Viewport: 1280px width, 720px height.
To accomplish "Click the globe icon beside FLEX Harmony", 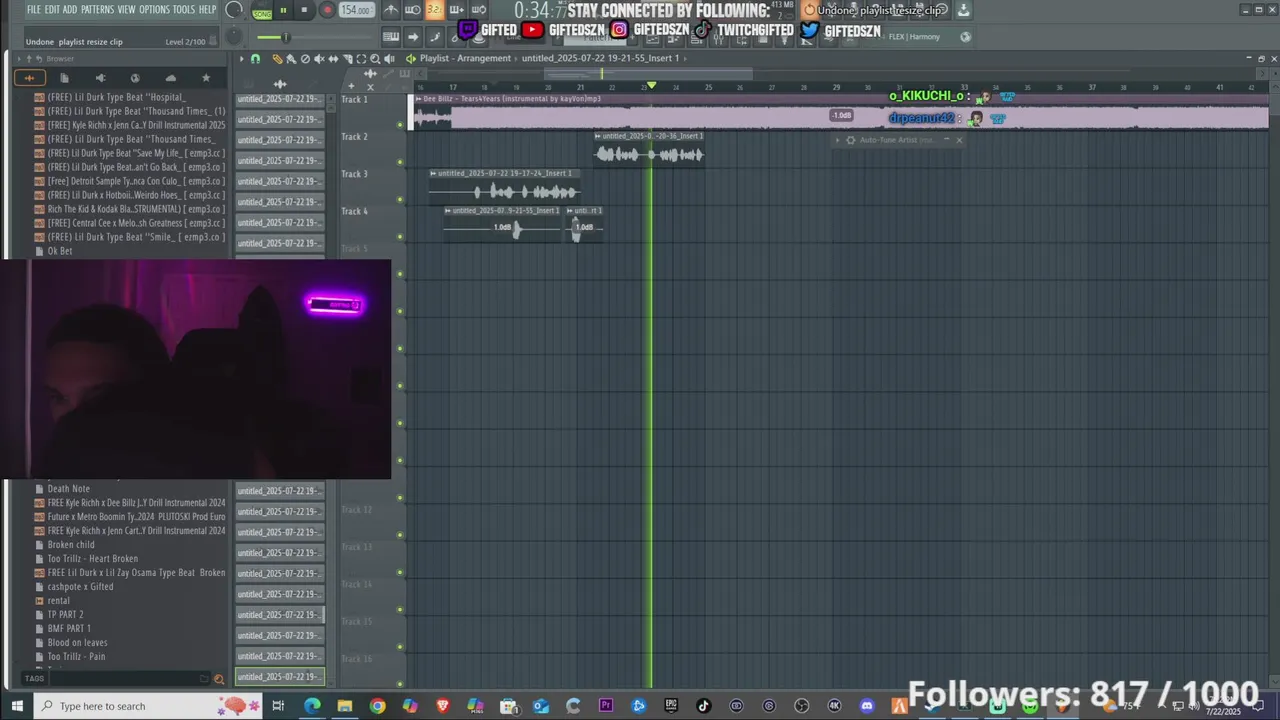I will coord(965,37).
